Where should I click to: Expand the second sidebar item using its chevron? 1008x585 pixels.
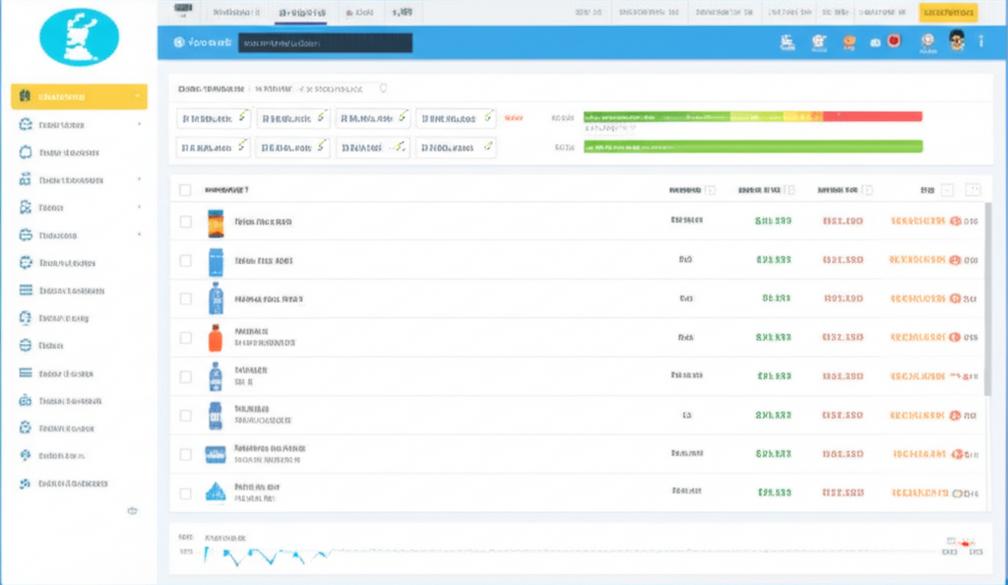coord(140,124)
